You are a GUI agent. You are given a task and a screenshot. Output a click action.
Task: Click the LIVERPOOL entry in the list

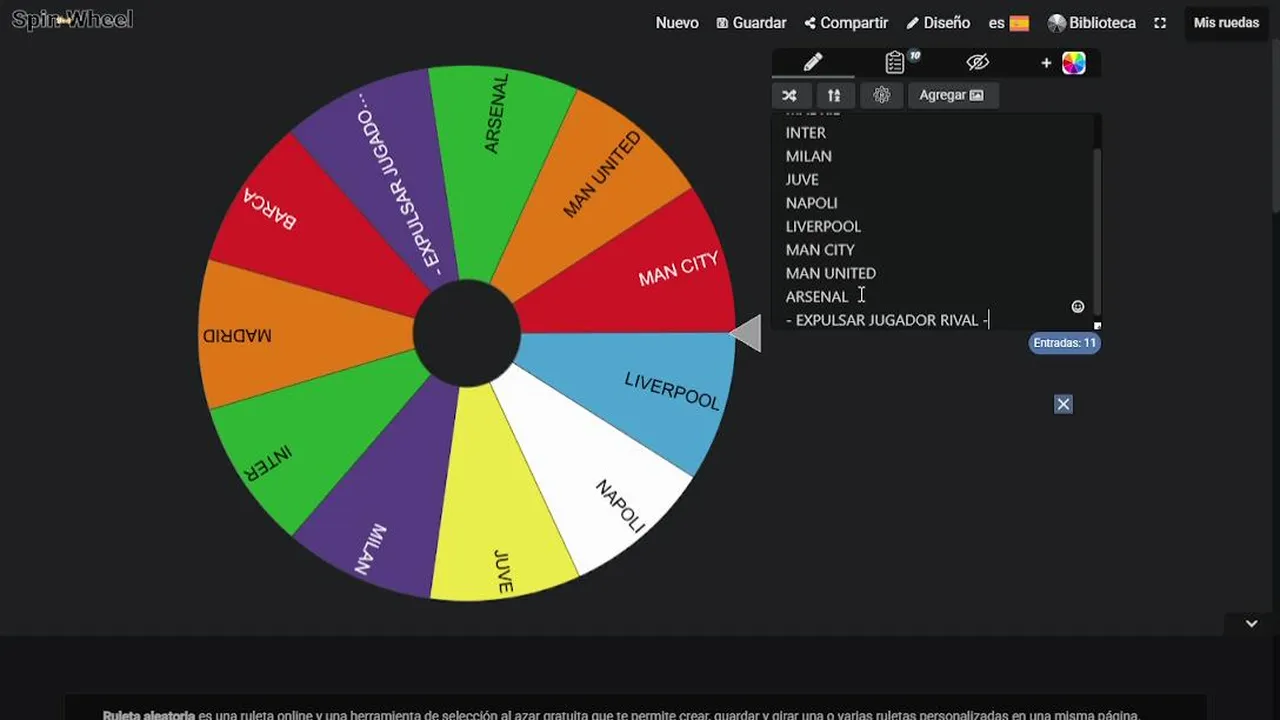(x=823, y=226)
